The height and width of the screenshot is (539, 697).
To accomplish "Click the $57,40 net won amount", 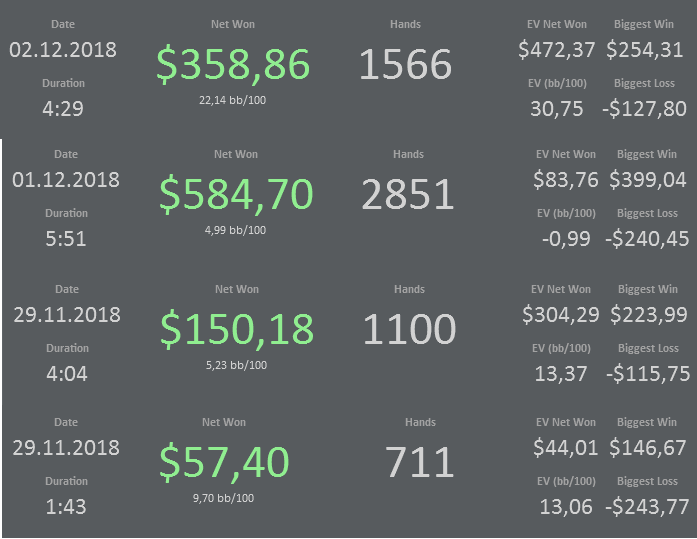I will point(224,463).
